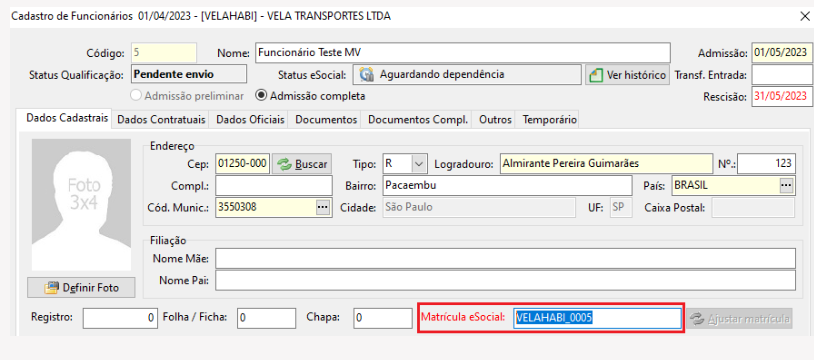The width and height of the screenshot is (814, 360).
Task: Close the Cadastro de Funcionários window
Action: point(805,16)
